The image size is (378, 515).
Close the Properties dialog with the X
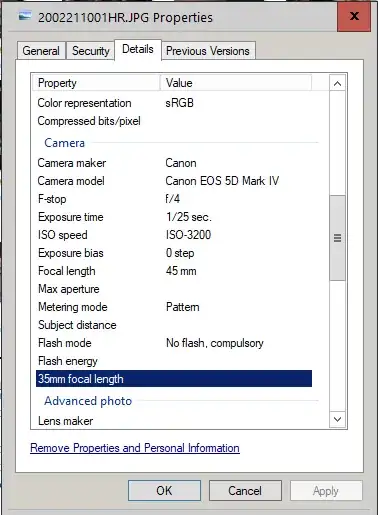[x=354, y=16]
